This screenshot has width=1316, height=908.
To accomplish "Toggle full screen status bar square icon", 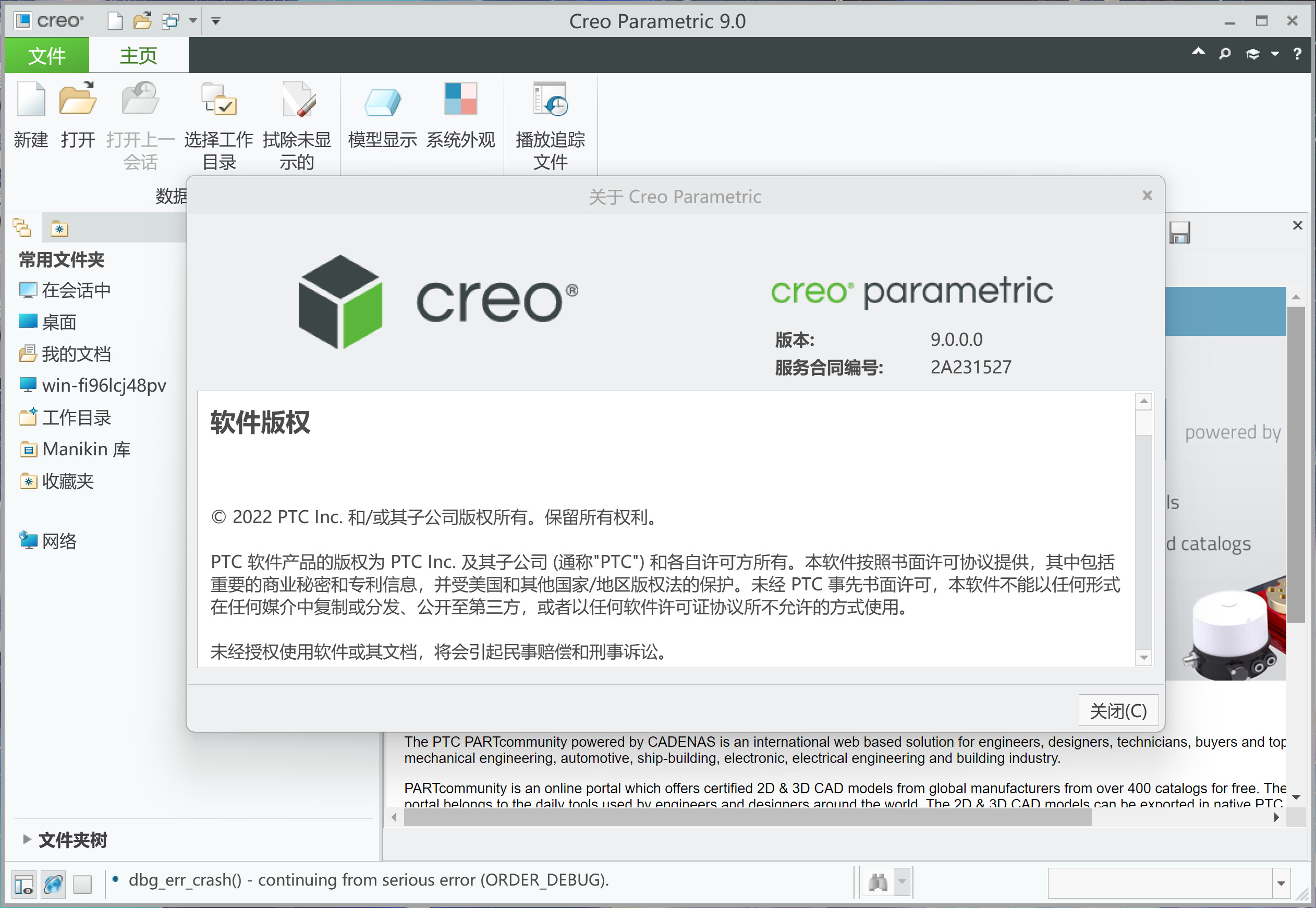I will click(x=82, y=883).
